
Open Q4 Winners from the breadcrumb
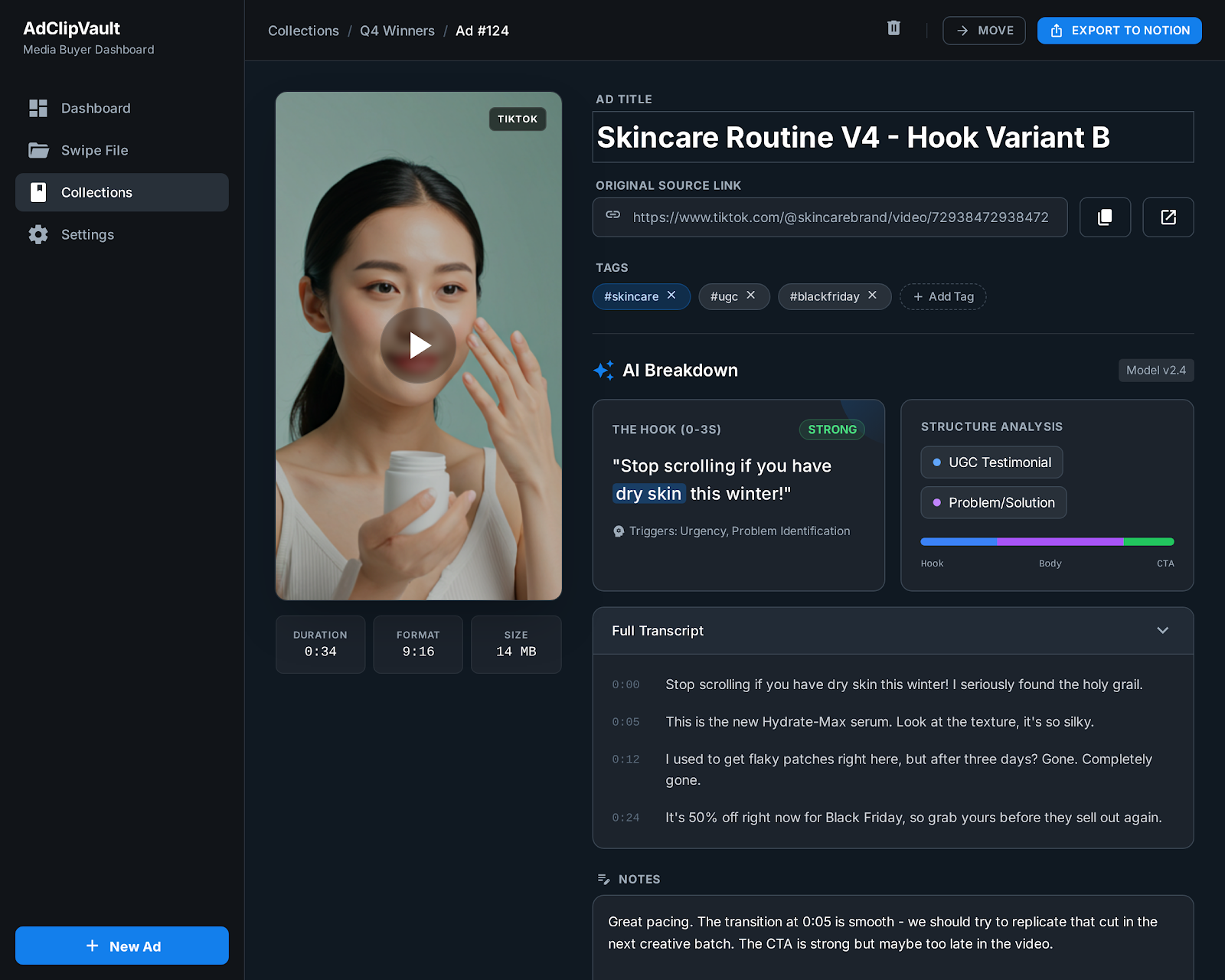point(397,31)
